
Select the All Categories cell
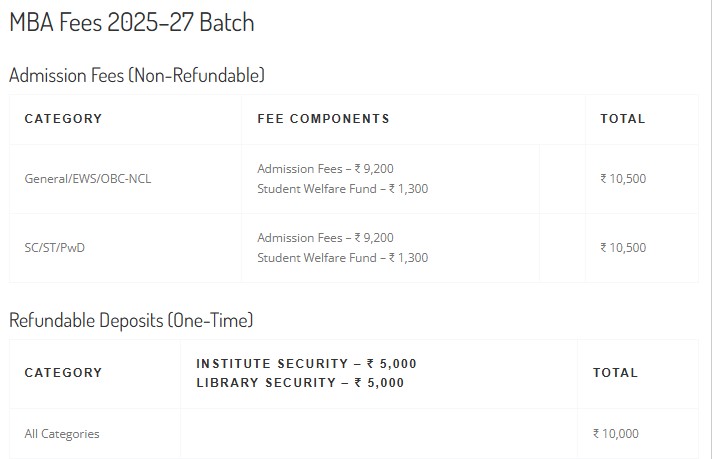pos(62,434)
